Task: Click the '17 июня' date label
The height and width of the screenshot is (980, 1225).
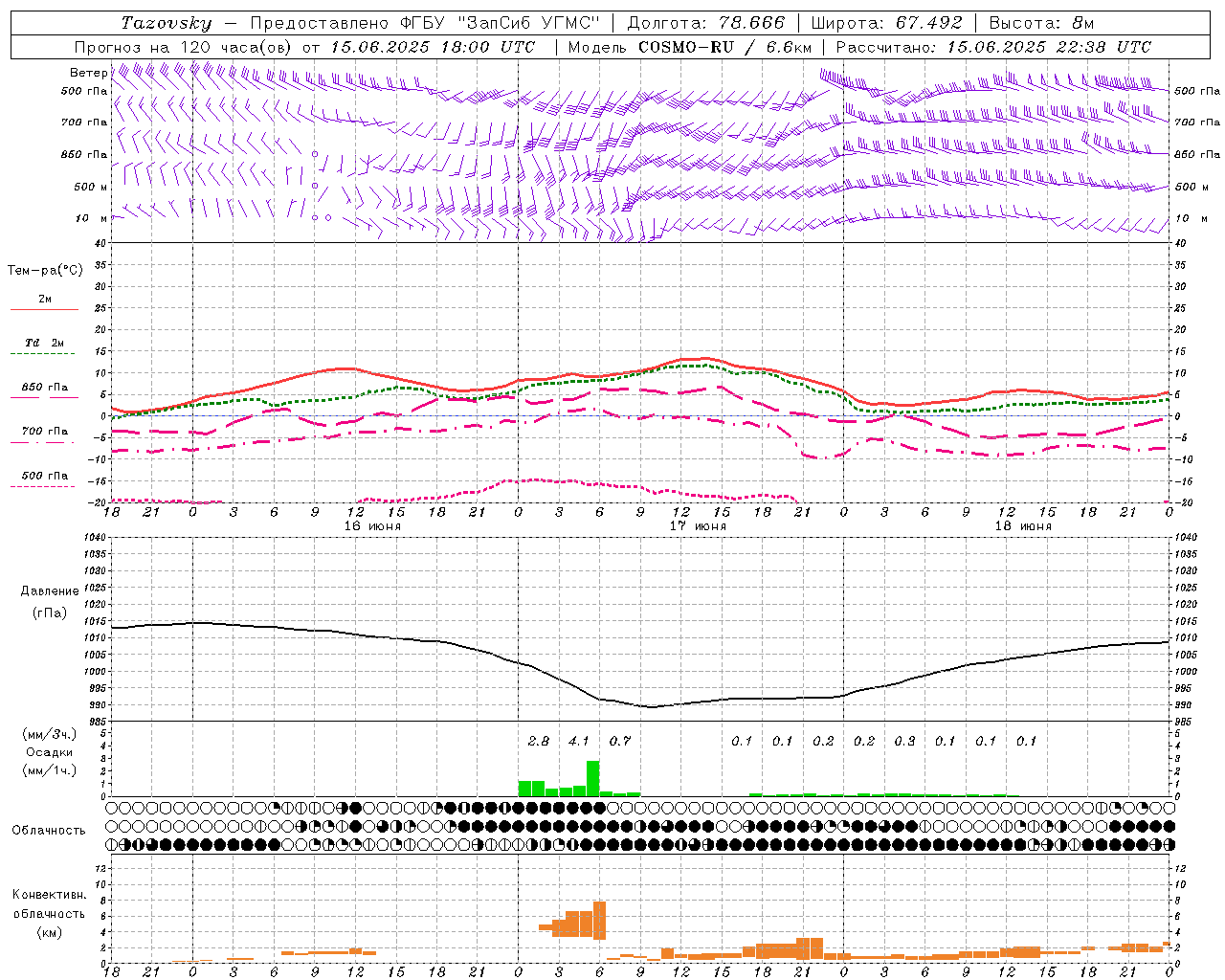Action: click(699, 525)
